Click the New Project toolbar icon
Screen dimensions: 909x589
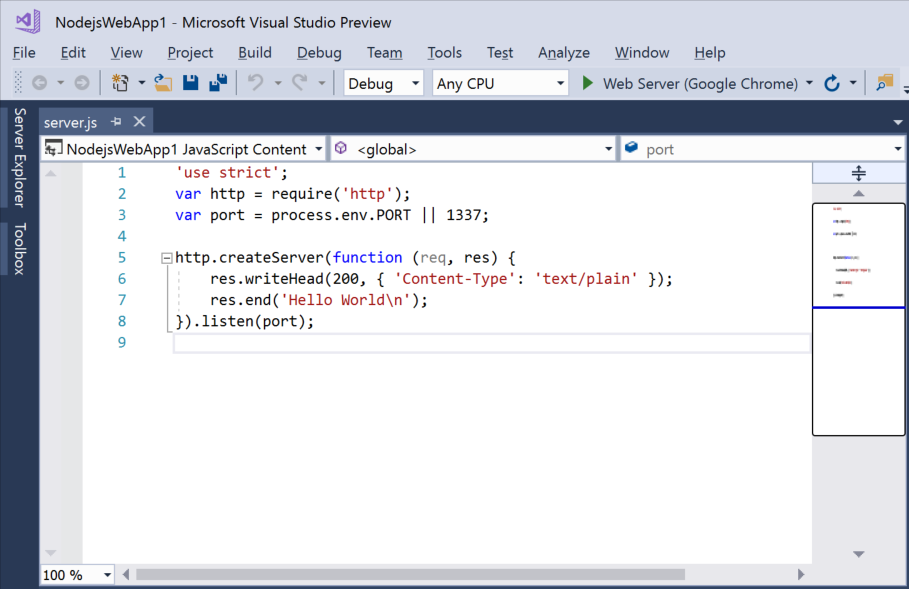[121, 83]
